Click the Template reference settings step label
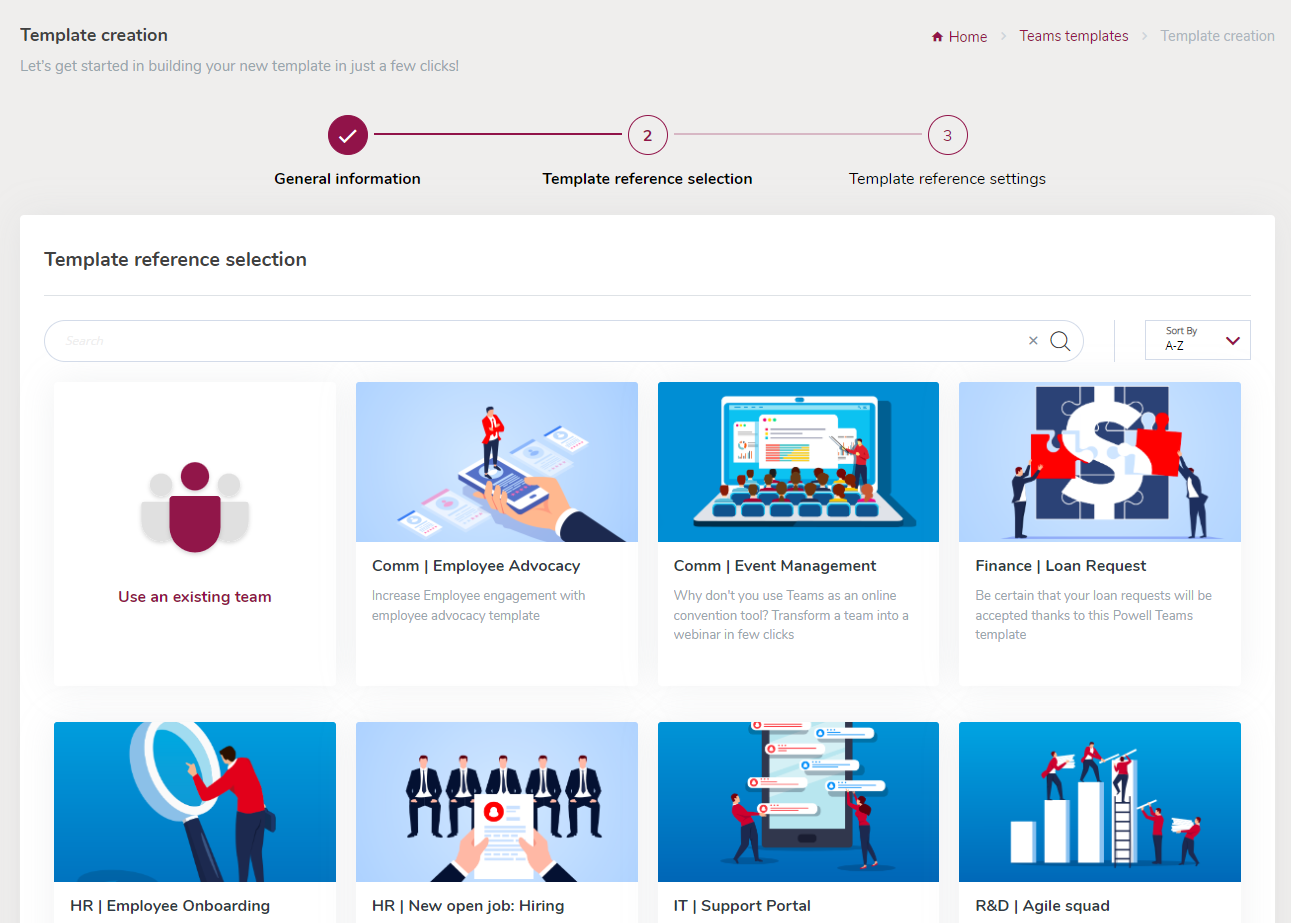Image resolution: width=1291 pixels, height=923 pixels. 948,179
